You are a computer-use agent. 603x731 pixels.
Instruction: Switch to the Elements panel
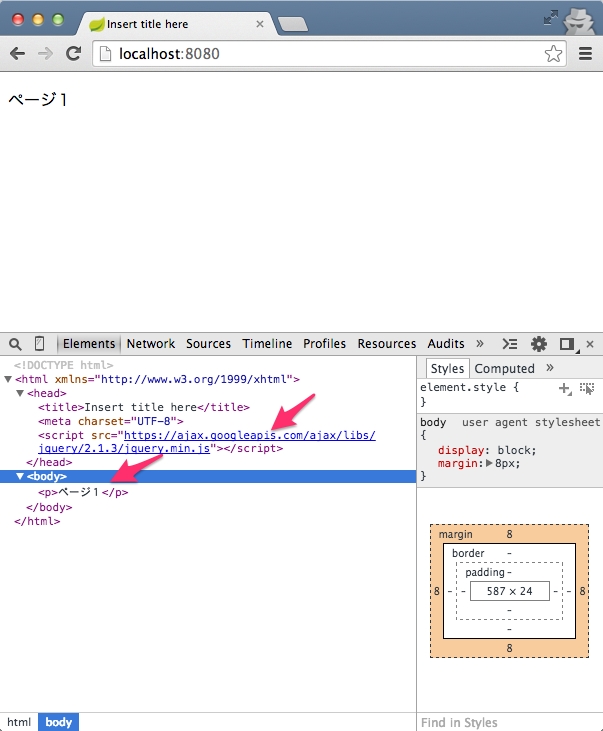coord(89,344)
